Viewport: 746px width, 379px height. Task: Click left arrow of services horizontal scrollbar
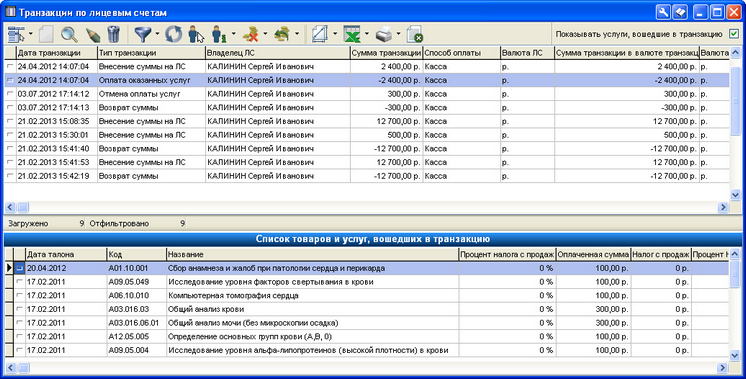10,368
